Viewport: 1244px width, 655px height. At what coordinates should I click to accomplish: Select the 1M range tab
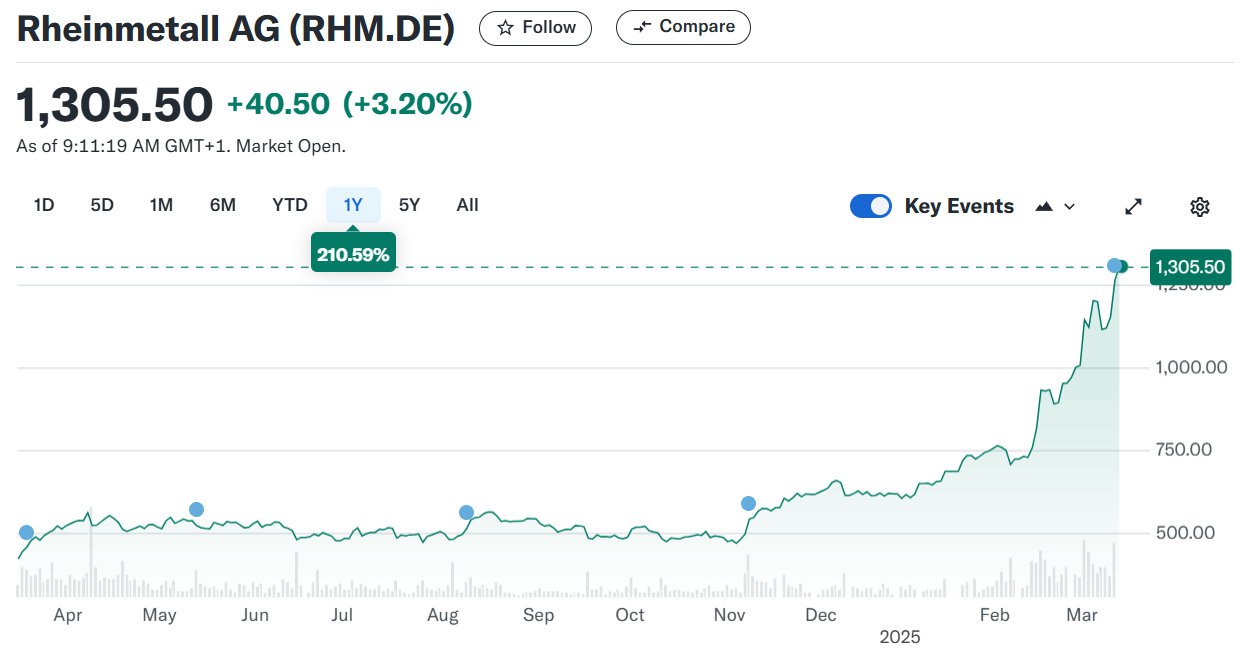pos(161,205)
